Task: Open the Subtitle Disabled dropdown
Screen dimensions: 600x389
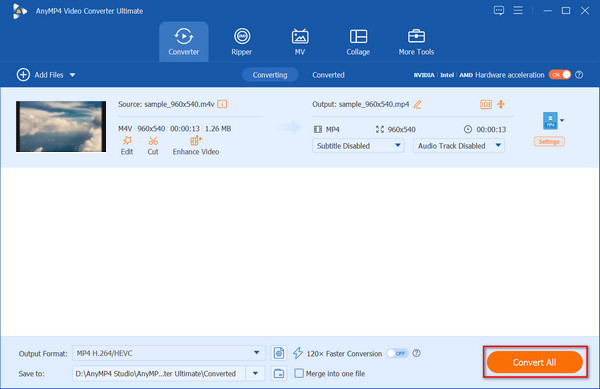Action: coord(358,146)
